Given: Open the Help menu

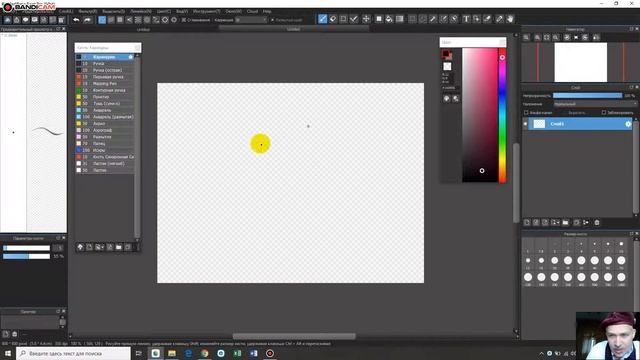Looking at the screenshot, I should point(267,11).
